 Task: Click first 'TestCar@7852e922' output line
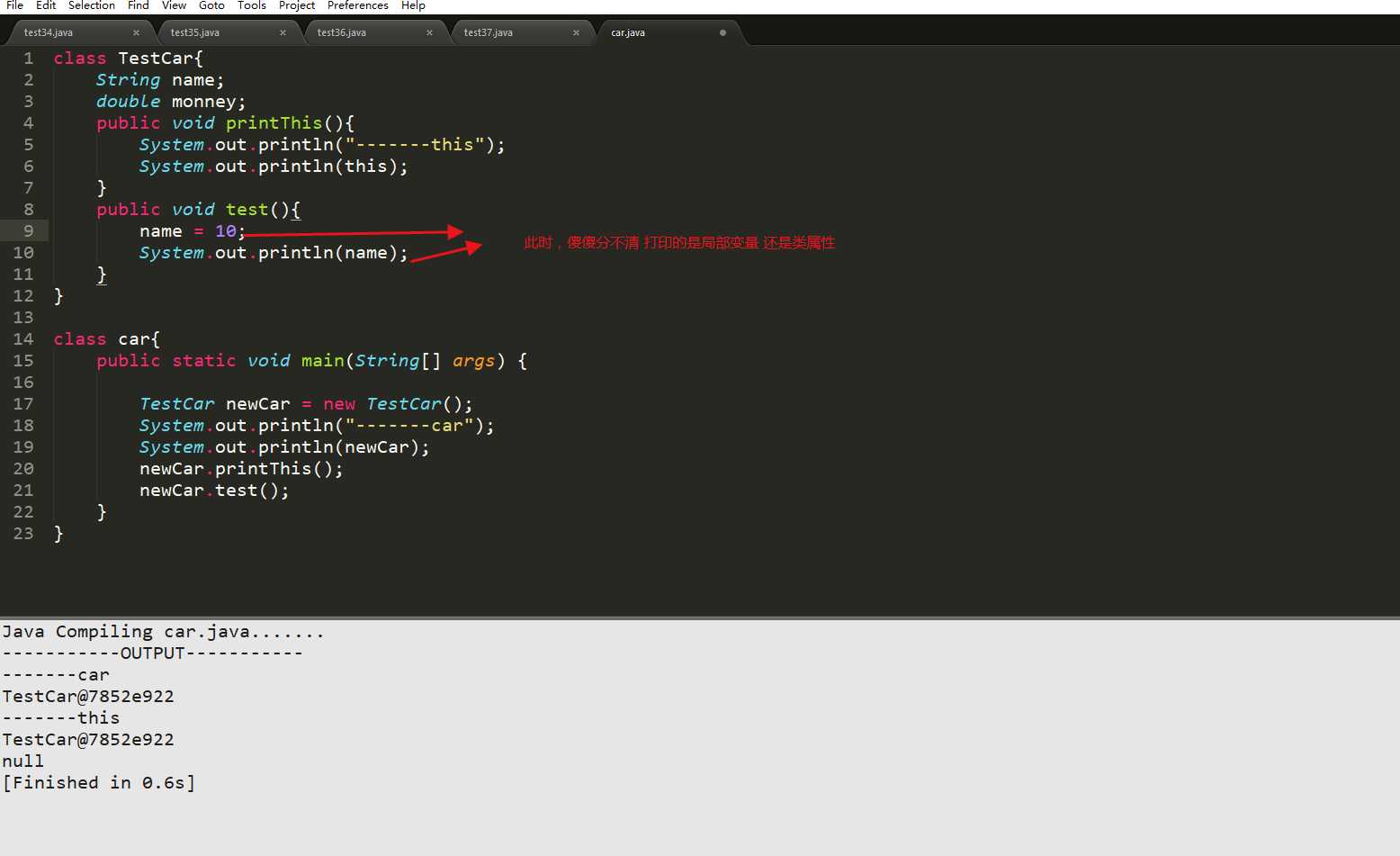click(x=88, y=696)
